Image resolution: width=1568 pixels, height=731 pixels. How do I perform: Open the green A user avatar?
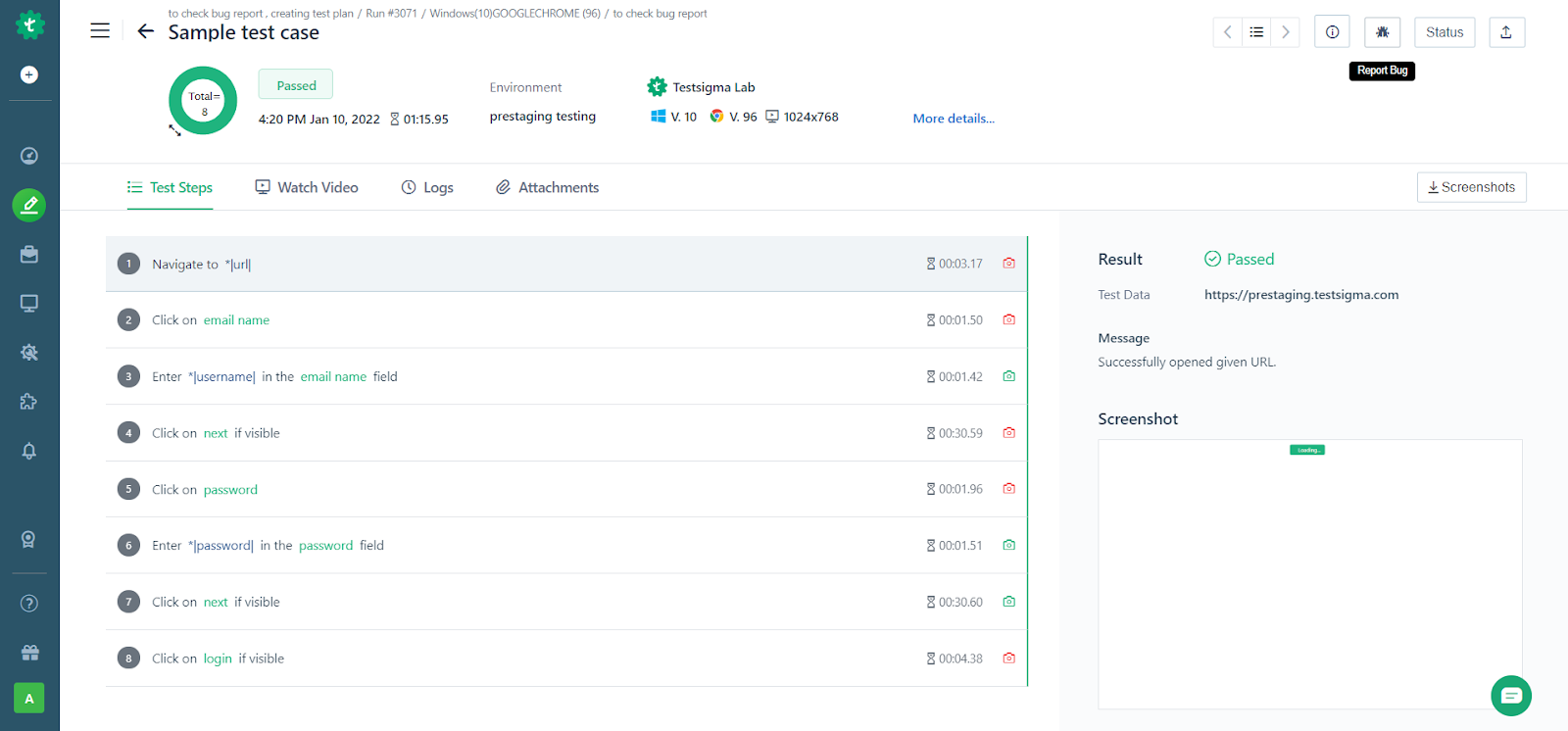click(29, 699)
